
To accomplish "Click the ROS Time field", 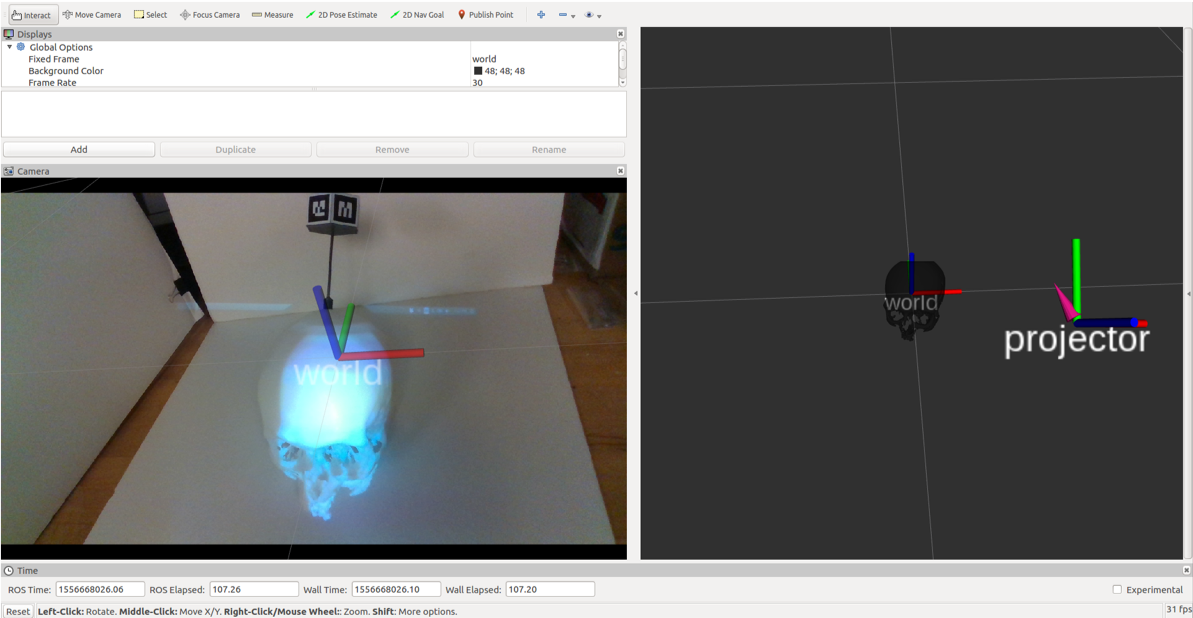I will [x=100, y=590].
